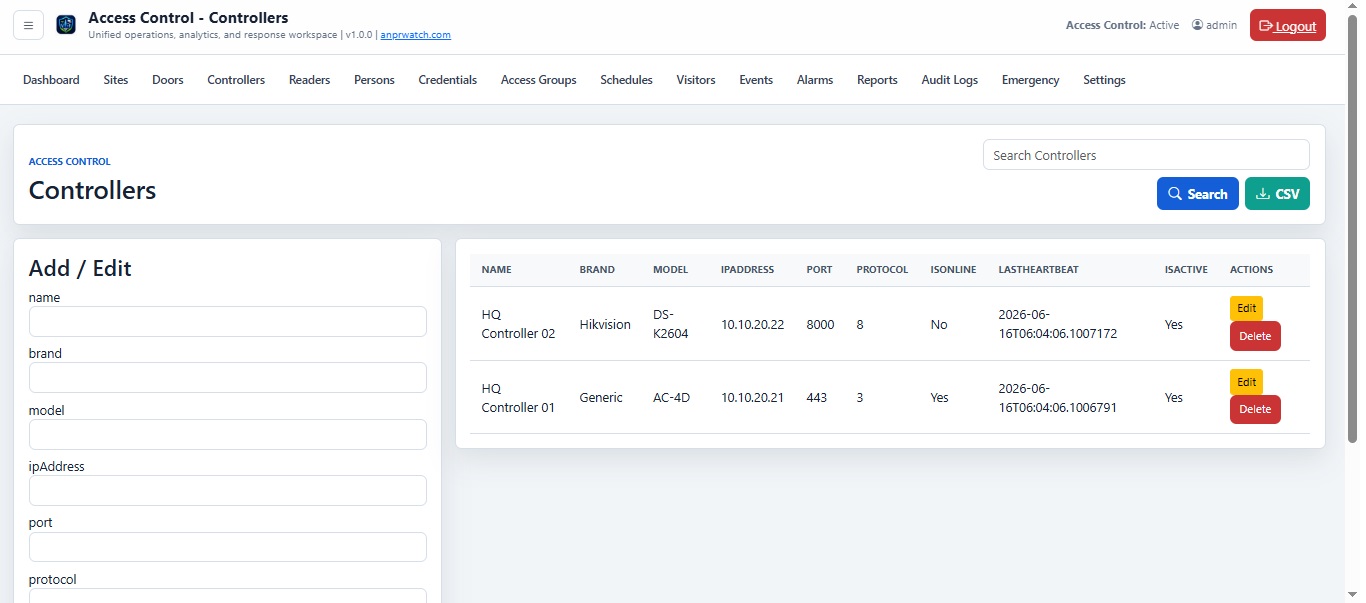
Task: Click into the model input field
Action: [x=228, y=434]
